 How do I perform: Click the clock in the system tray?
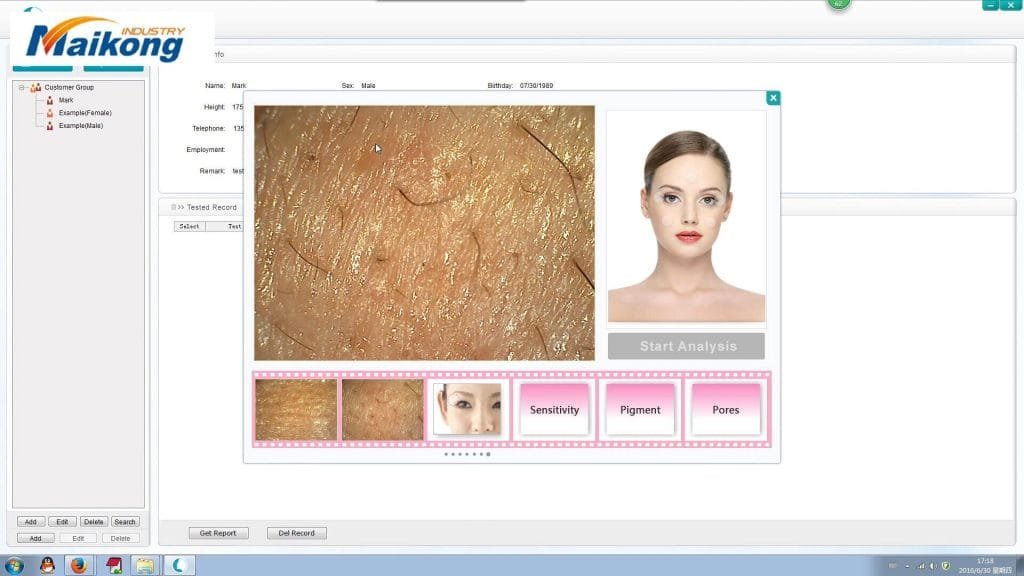click(x=985, y=566)
